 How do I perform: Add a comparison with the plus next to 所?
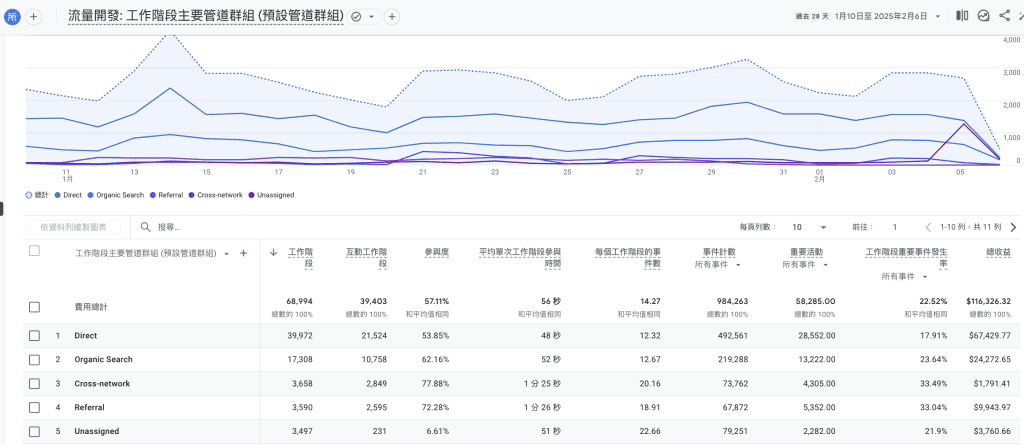point(33,17)
